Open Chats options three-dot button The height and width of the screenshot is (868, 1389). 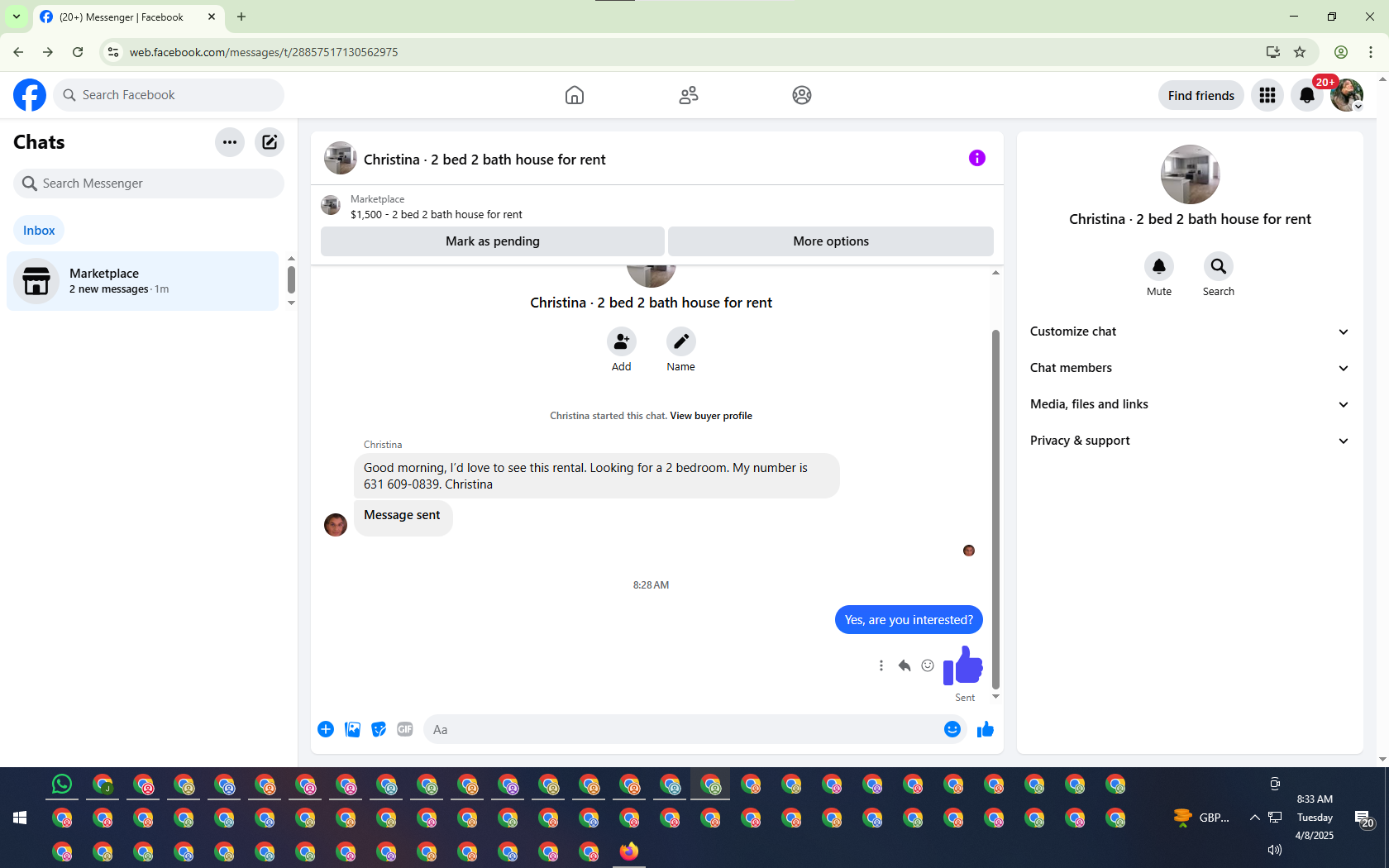230,142
